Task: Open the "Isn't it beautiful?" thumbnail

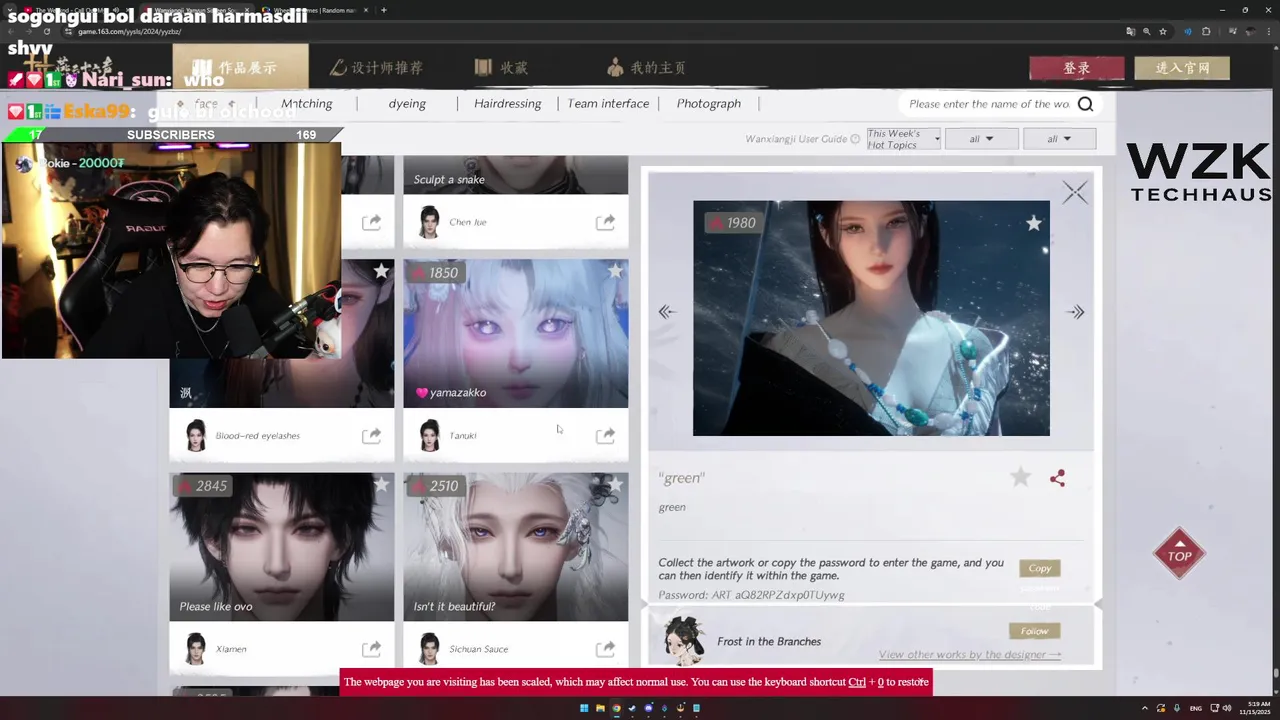Action: (516, 547)
